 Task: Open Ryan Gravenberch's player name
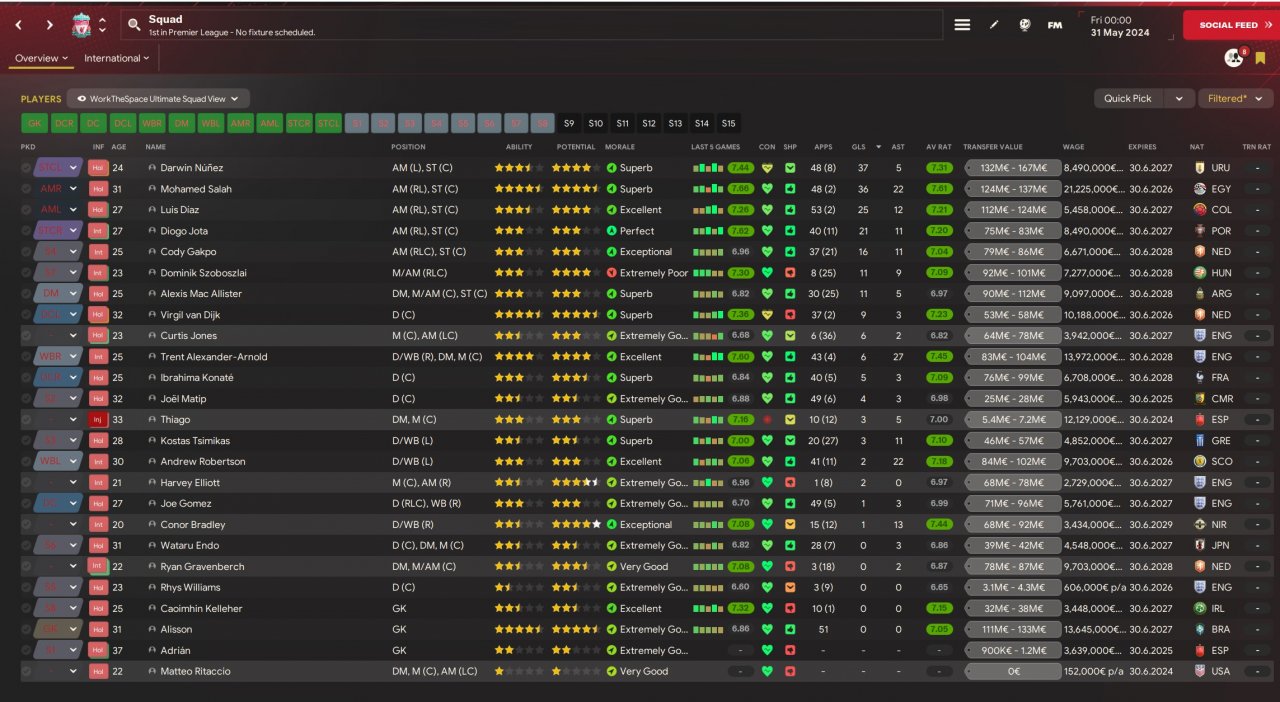coord(203,567)
